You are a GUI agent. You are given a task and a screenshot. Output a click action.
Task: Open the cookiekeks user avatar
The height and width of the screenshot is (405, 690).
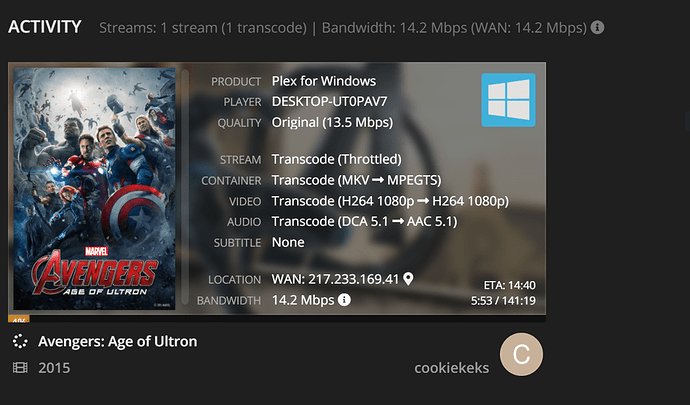pos(521,357)
